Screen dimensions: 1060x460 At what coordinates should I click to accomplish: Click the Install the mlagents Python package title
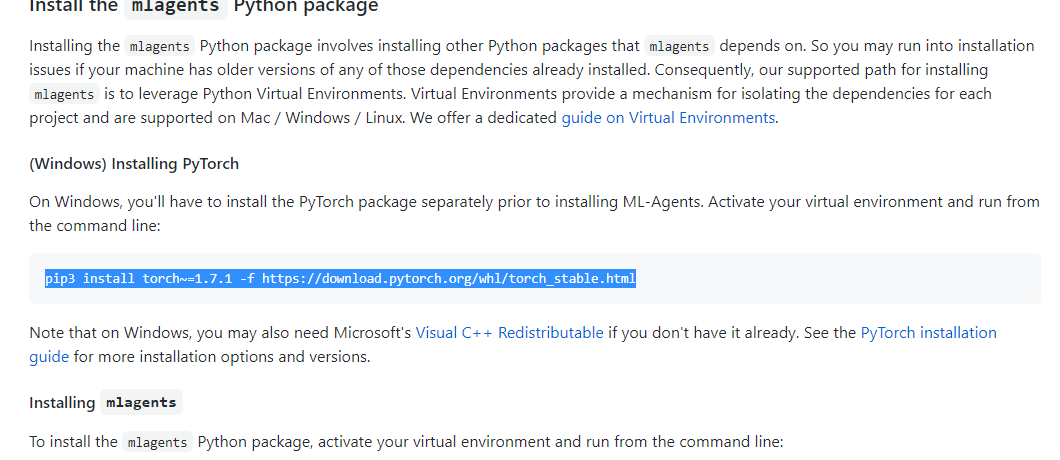click(203, 7)
